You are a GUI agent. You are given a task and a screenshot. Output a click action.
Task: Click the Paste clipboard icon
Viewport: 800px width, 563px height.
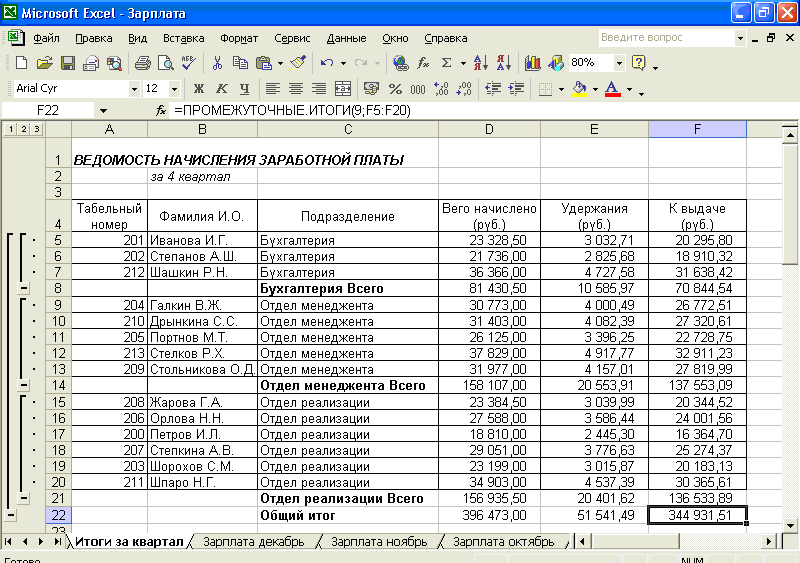click(264, 63)
